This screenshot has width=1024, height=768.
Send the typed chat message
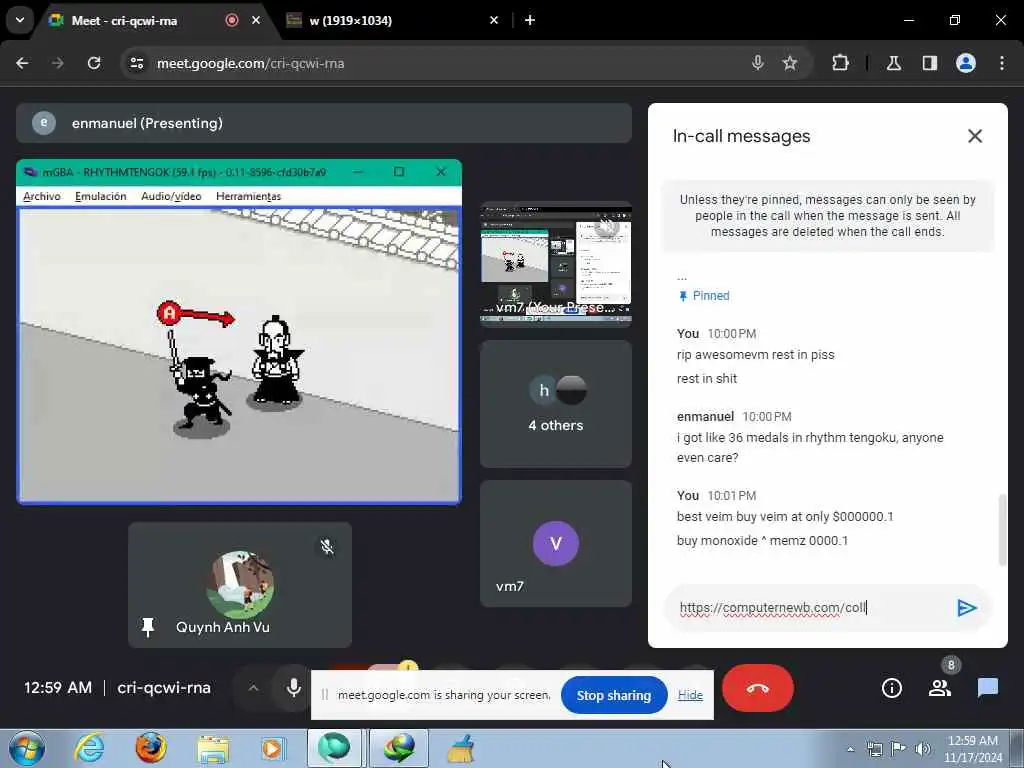tap(967, 607)
